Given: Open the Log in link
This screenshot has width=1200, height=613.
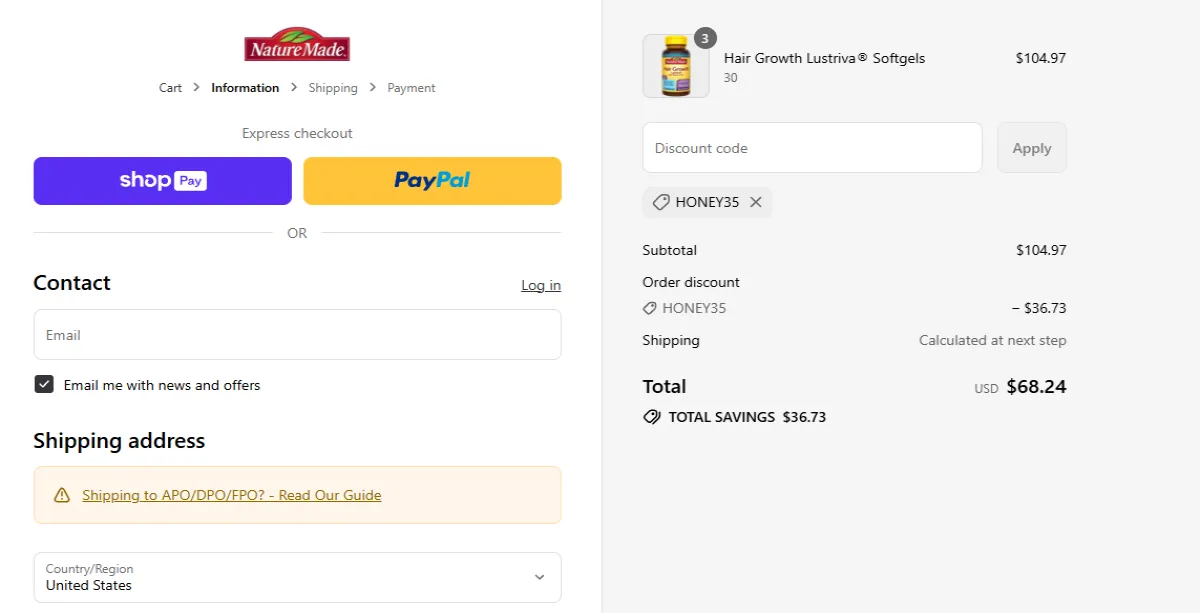Looking at the screenshot, I should [x=540, y=285].
